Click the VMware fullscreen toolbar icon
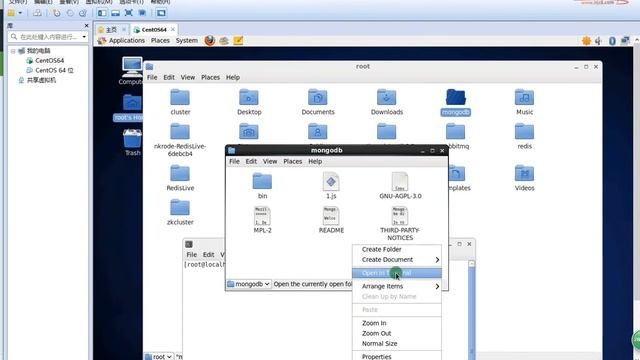640x360 pixels. click(129, 13)
